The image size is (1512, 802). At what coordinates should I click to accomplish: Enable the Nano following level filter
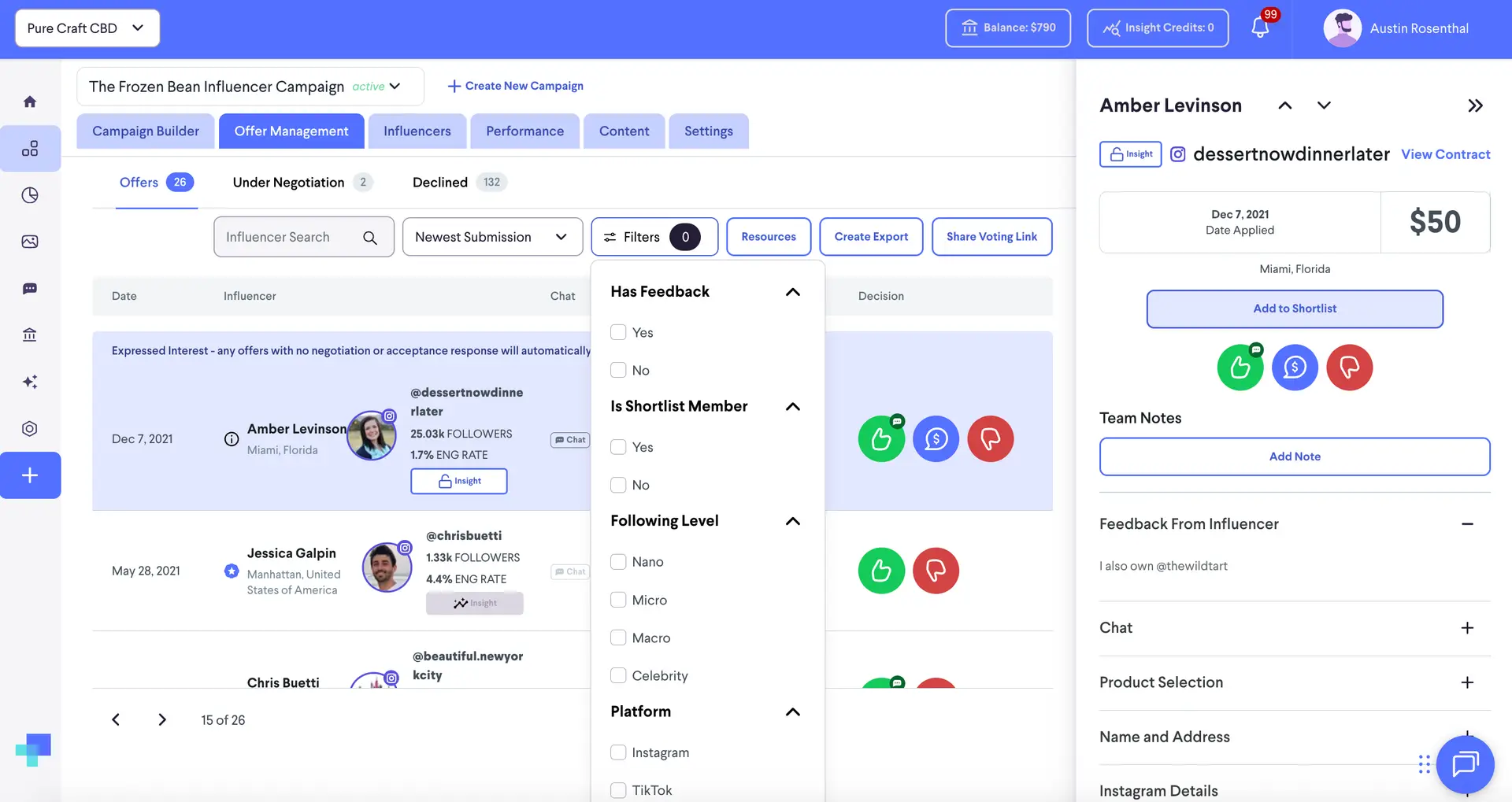point(618,561)
